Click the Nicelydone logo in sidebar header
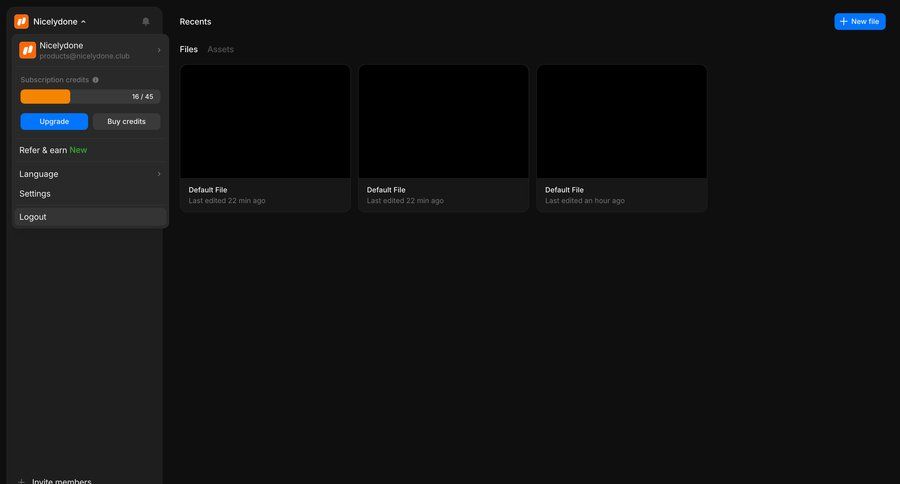The image size is (900, 484). coord(21,22)
